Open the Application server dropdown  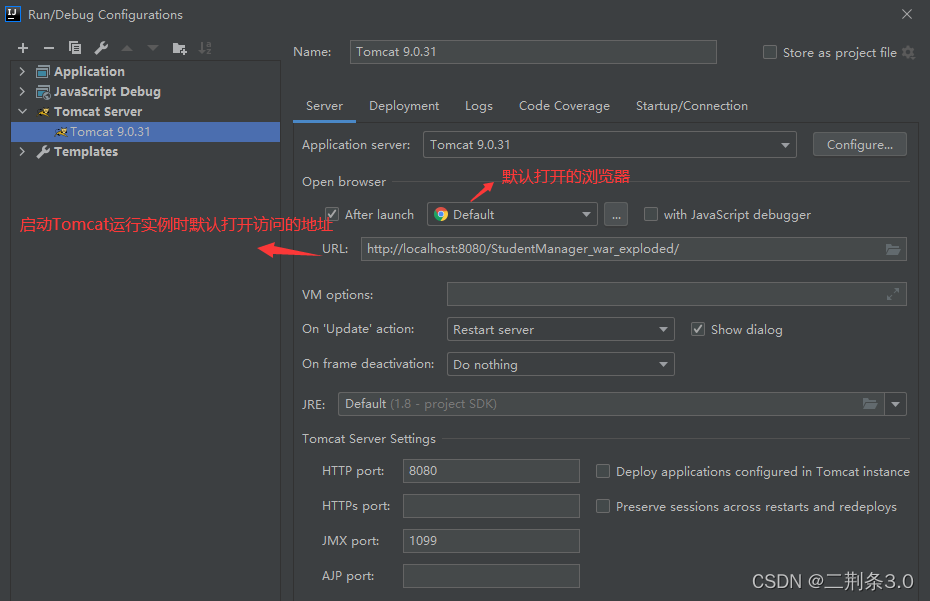tap(610, 145)
